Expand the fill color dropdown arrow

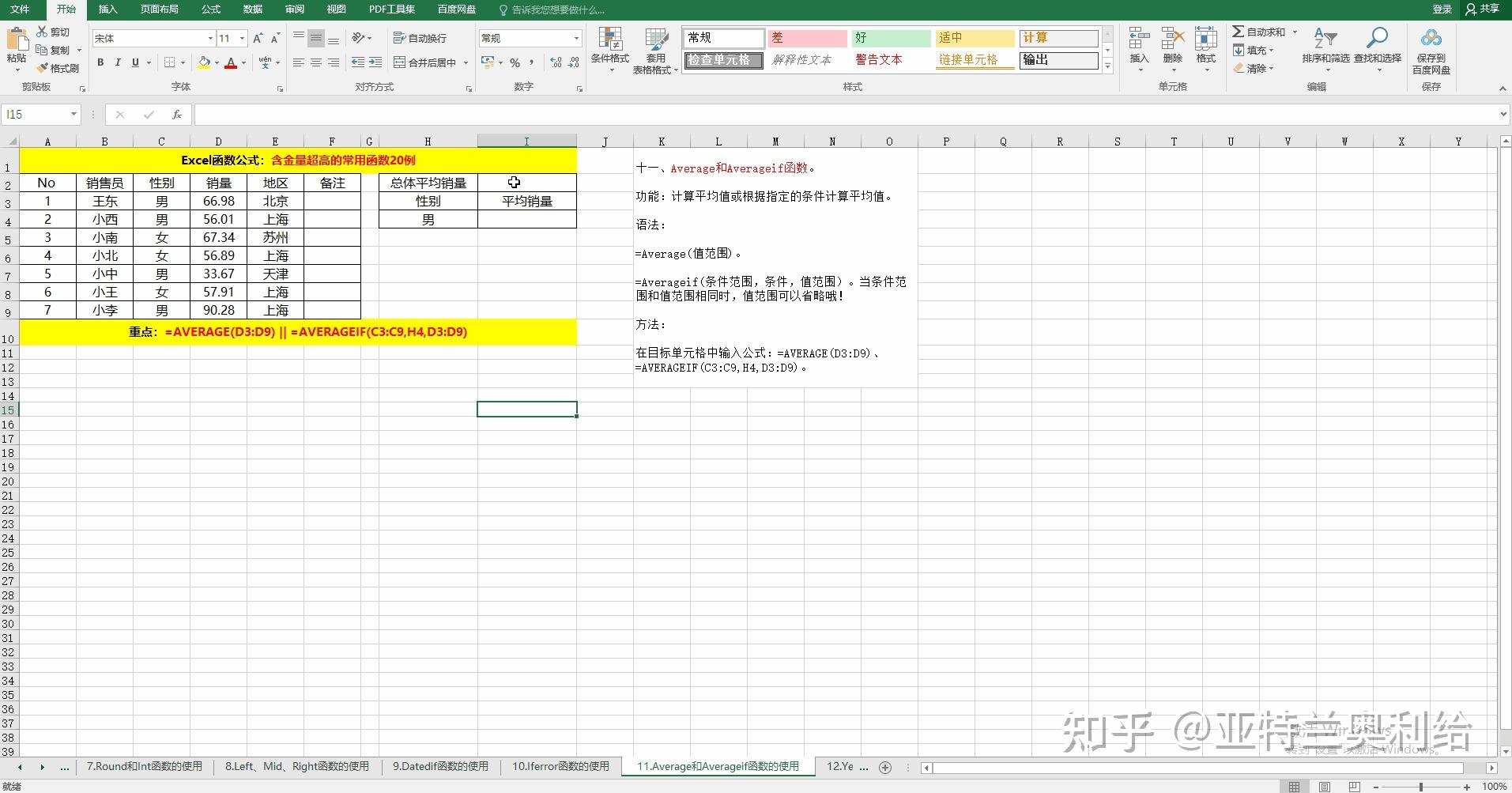pos(217,62)
